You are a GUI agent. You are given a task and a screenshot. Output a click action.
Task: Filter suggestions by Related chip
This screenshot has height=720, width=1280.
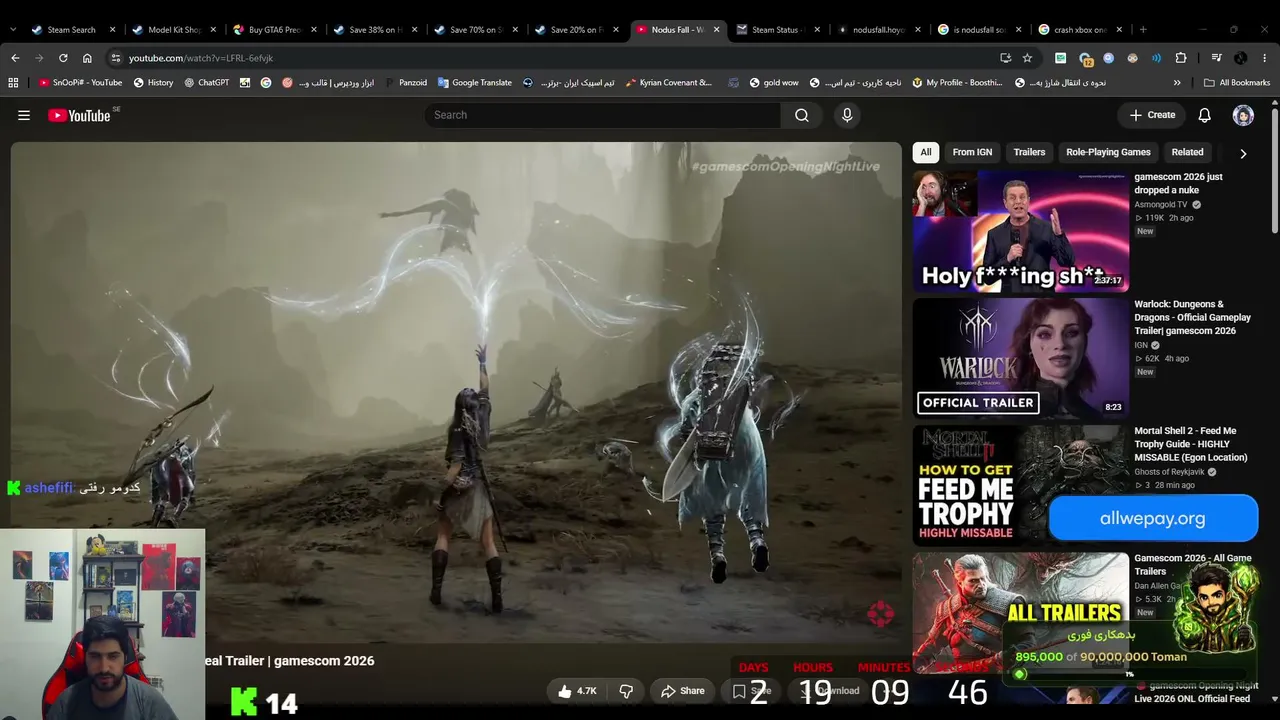pos(1187,152)
